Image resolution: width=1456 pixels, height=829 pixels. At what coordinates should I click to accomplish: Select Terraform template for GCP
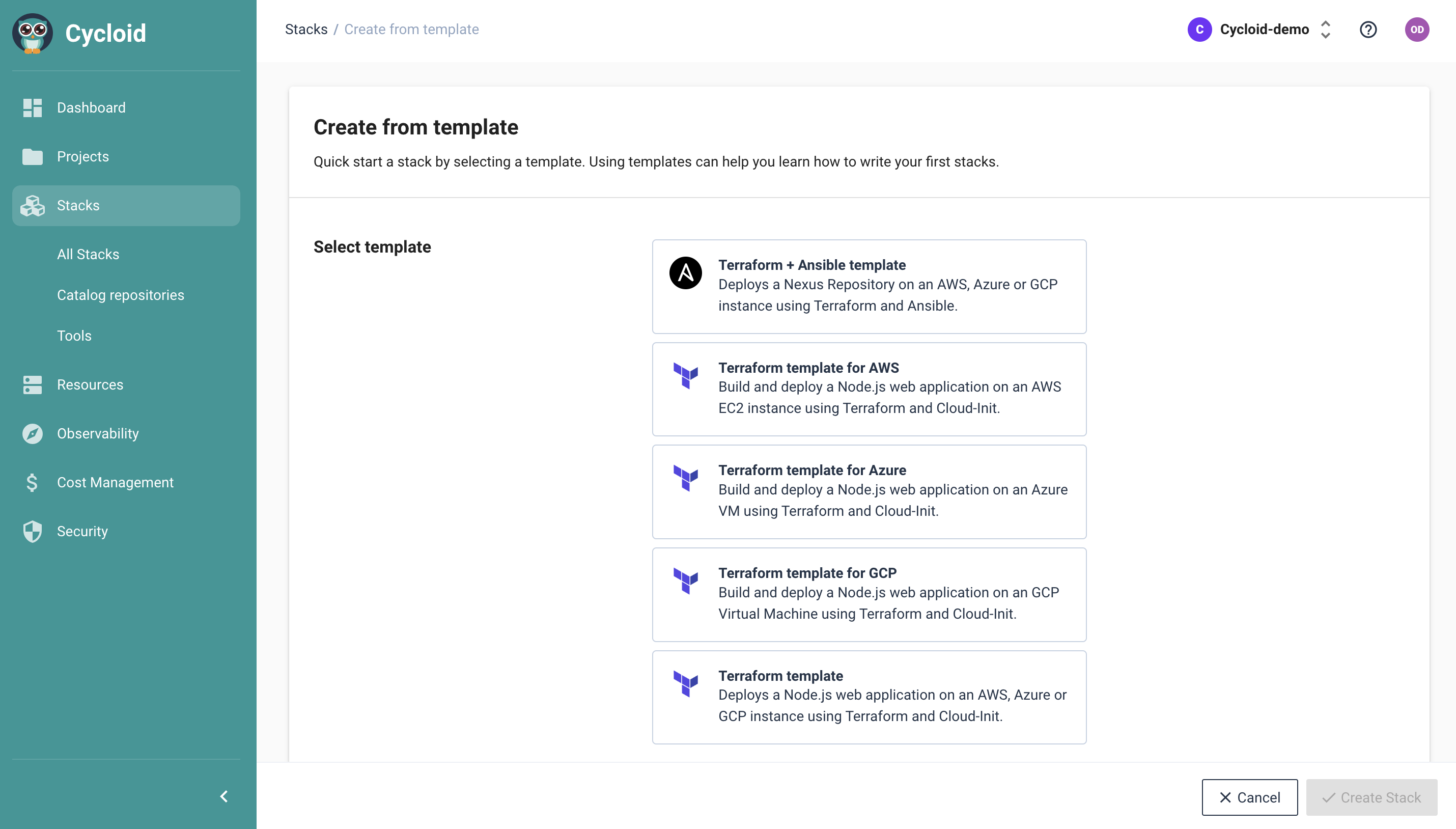pyautogui.click(x=869, y=595)
